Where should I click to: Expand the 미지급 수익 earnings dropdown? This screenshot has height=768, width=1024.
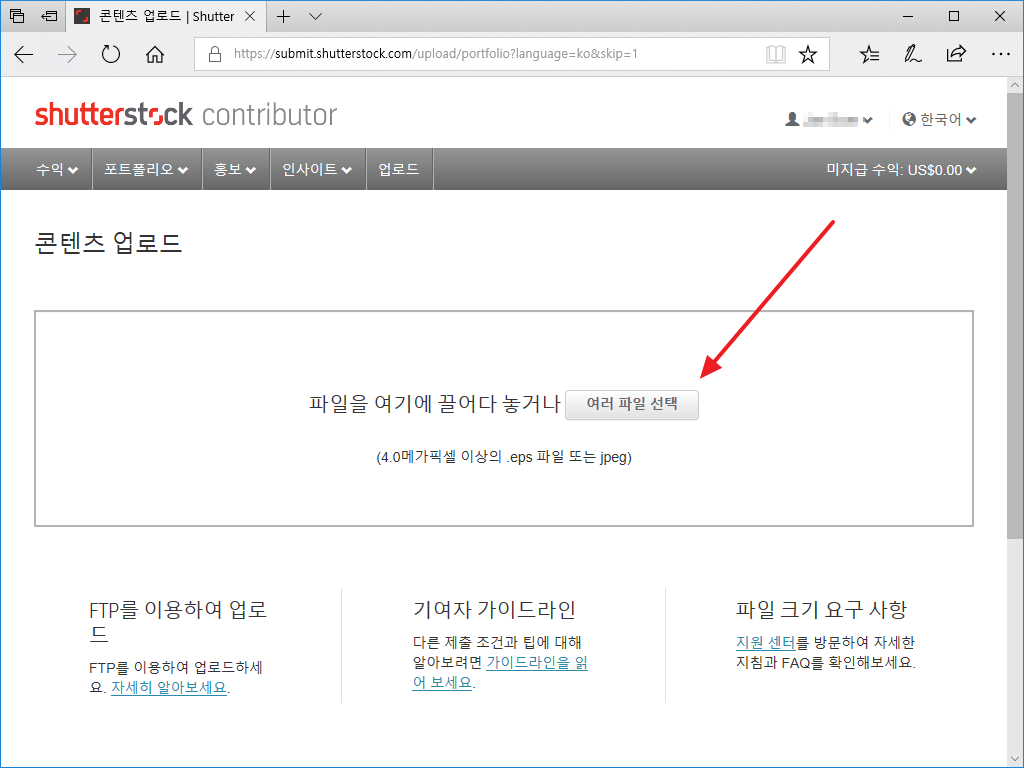pyautogui.click(x=901, y=170)
